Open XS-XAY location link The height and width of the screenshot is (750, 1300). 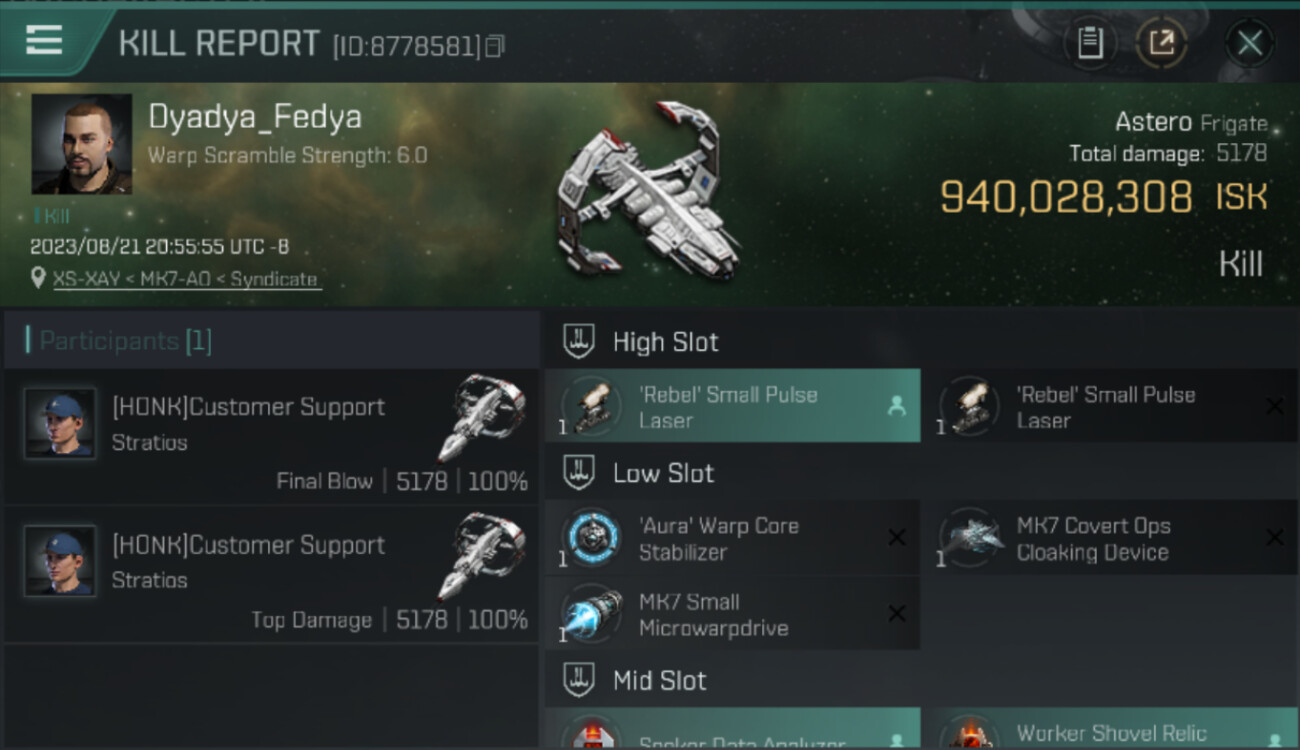[x=186, y=280]
